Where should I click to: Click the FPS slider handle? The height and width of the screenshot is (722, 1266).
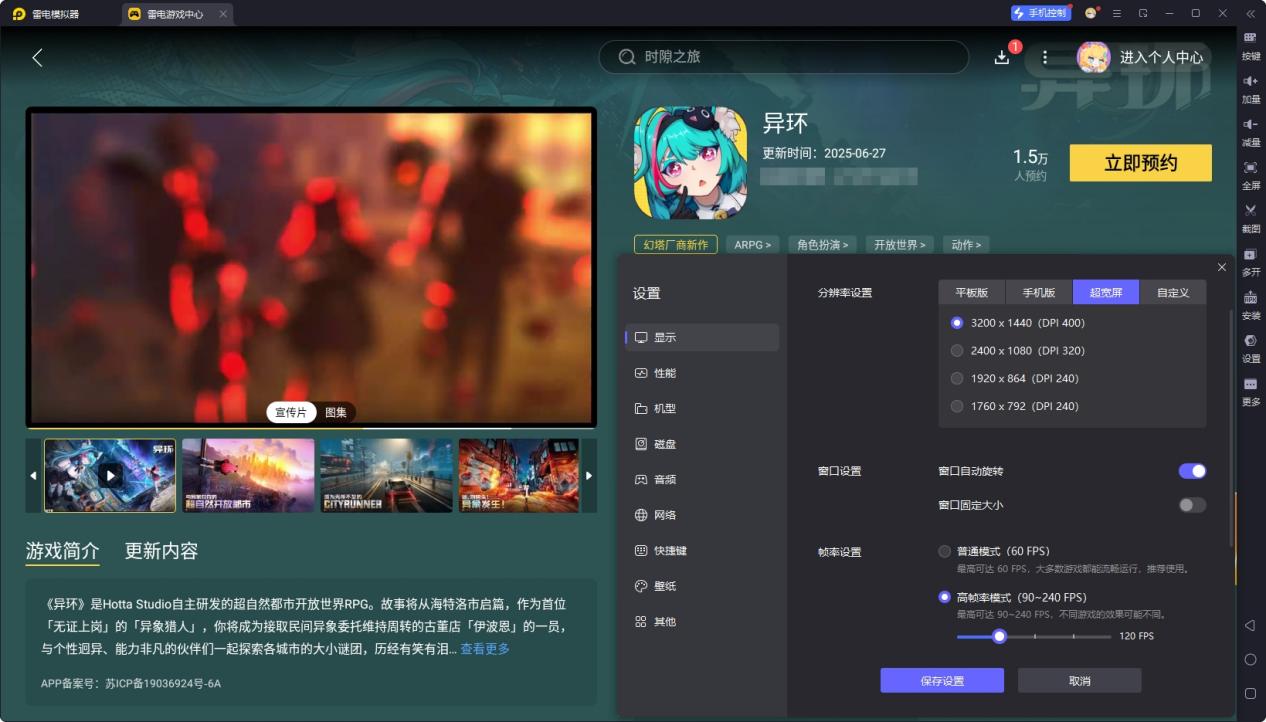click(999, 636)
